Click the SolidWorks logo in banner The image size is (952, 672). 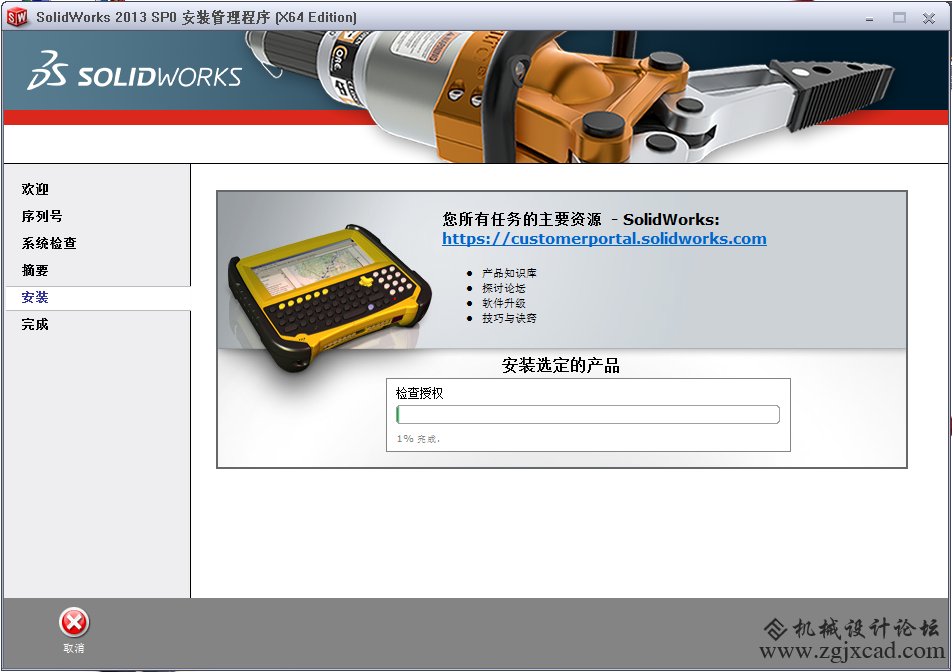134,71
